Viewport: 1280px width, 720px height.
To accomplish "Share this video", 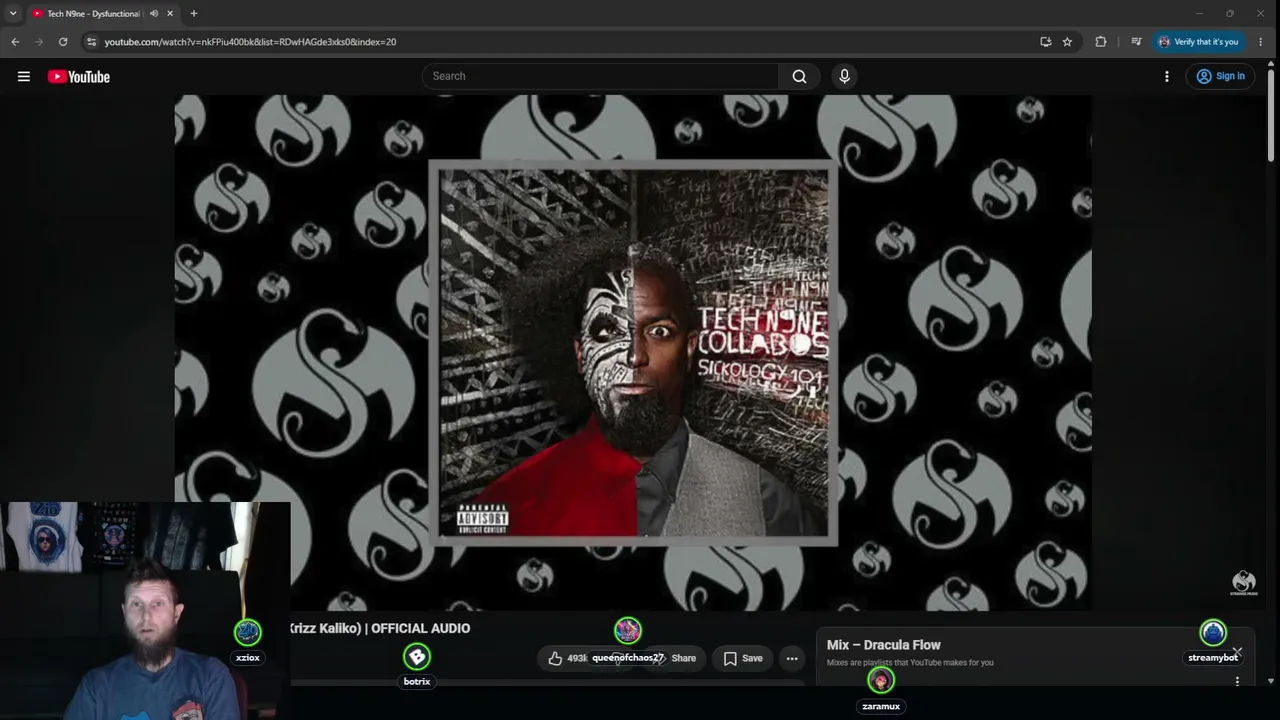I will click(675, 658).
